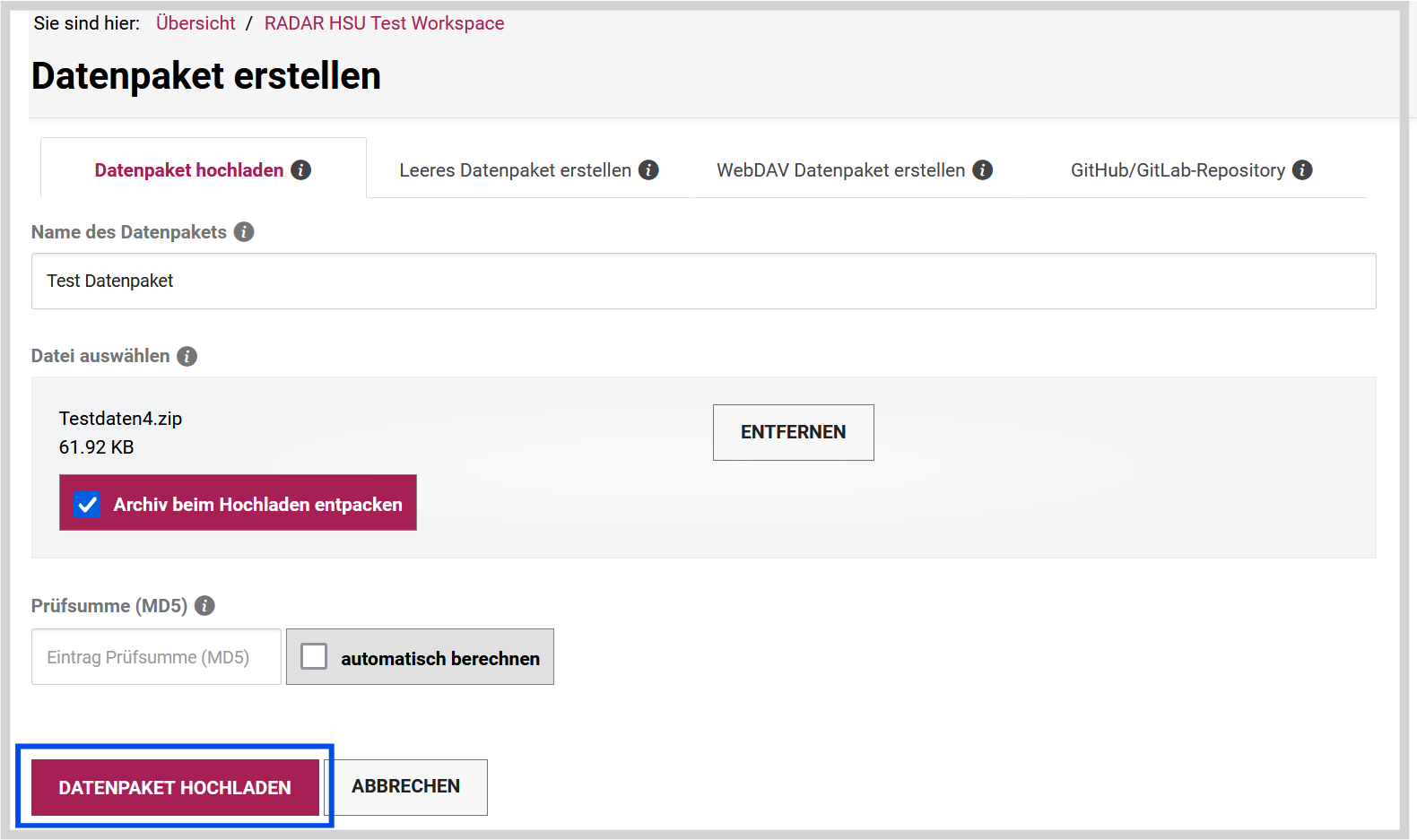Image resolution: width=1417 pixels, height=840 pixels.
Task: Show info for Prüfsumme (MD5)
Action: 204,605
